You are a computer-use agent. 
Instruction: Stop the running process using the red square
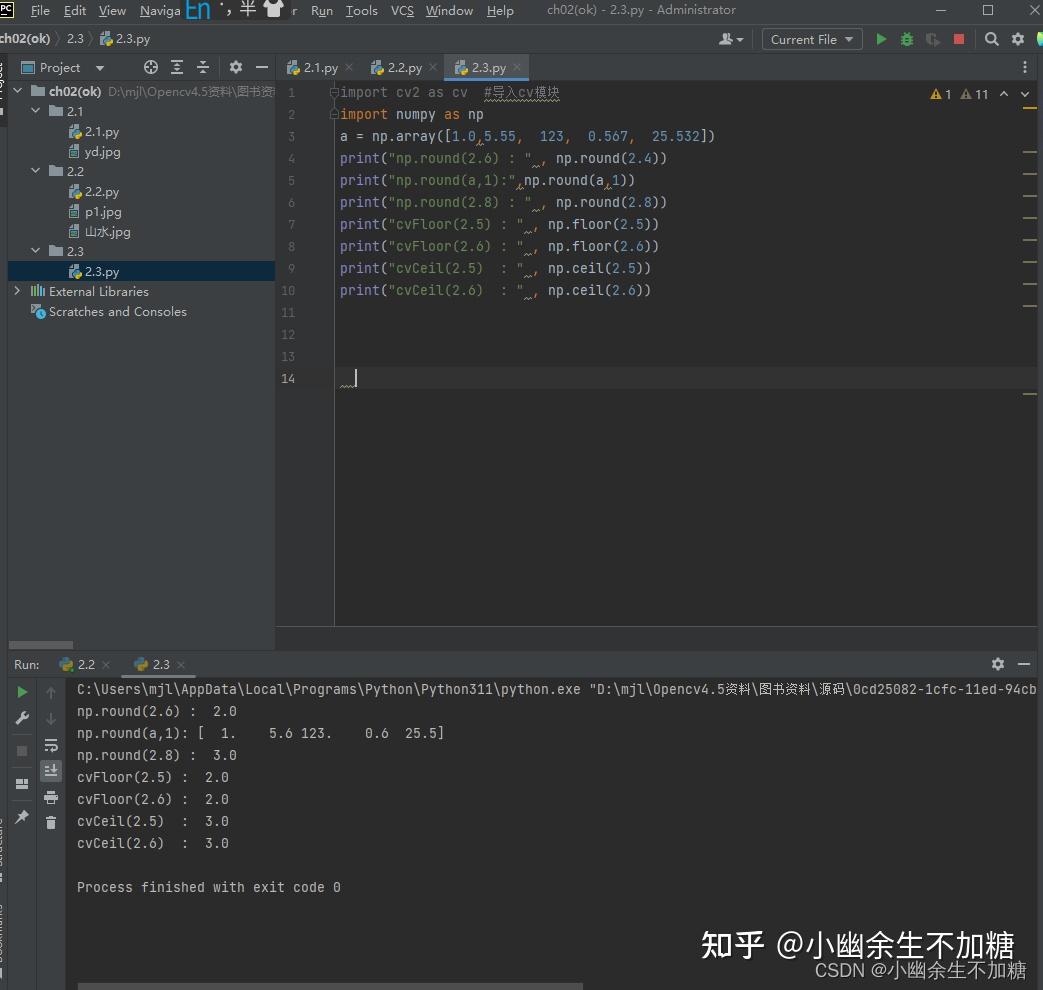(x=959, y=39)
